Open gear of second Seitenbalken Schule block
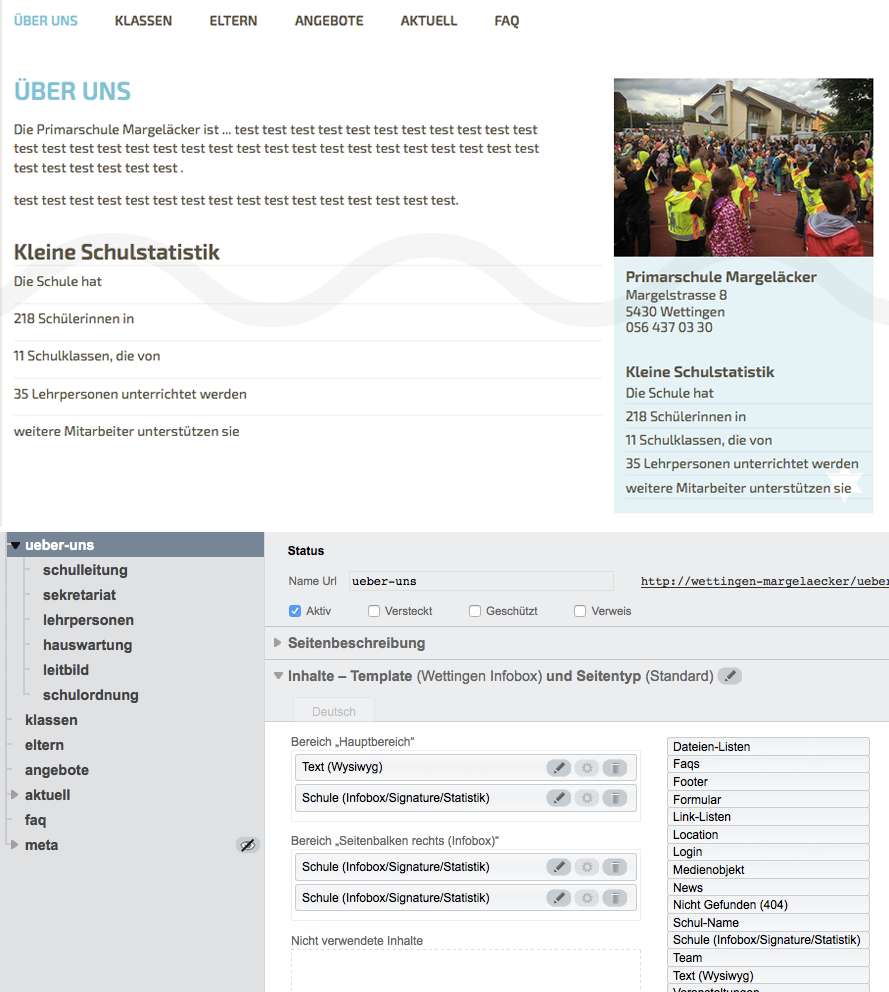The image size is (889, 992). tap(587, 898)
